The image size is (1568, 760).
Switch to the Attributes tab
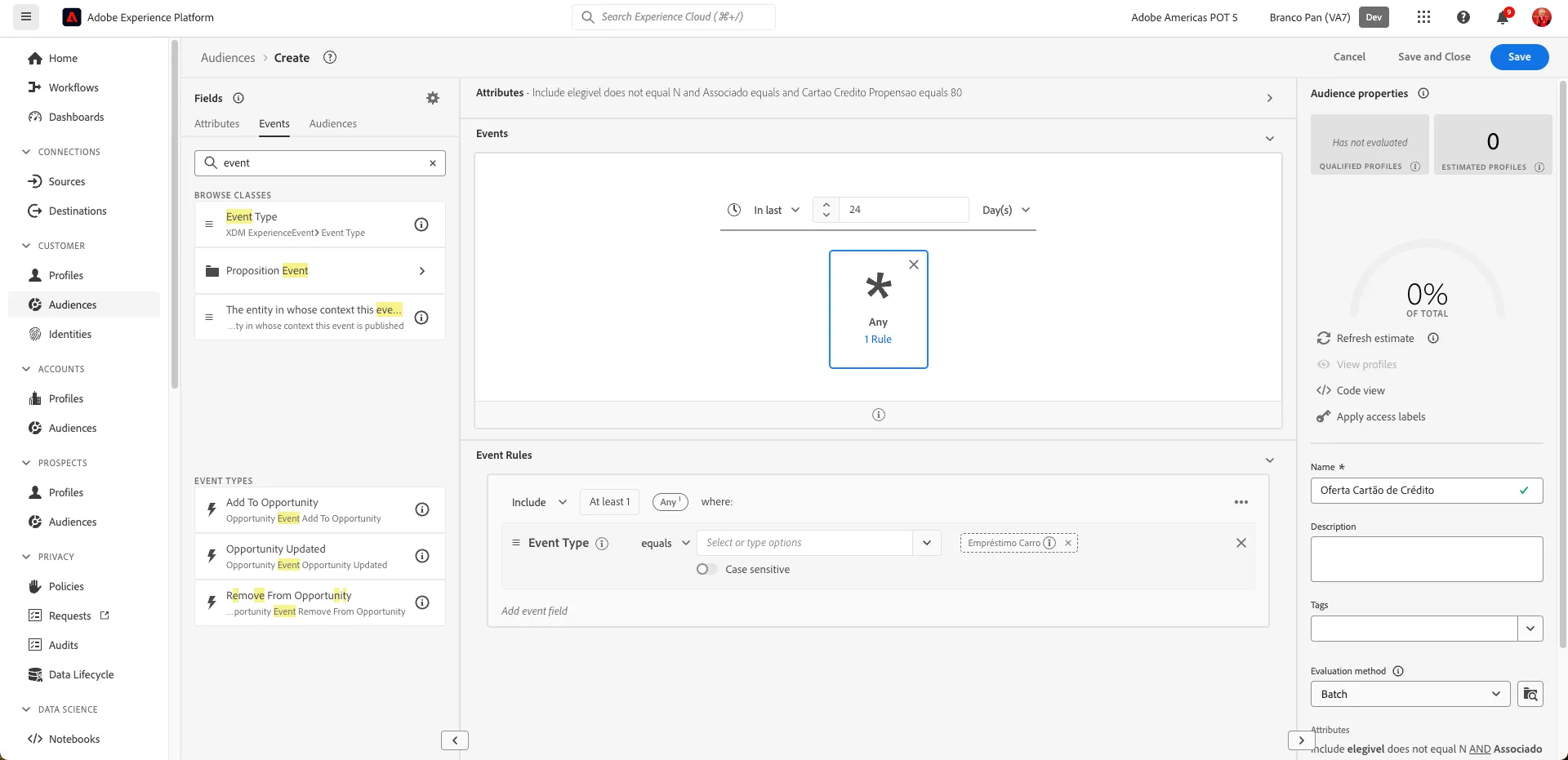[x=217, y=123]
